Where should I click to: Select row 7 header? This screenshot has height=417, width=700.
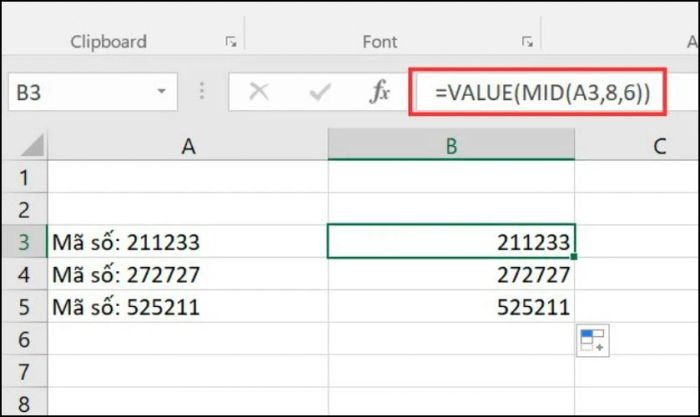[x=24, y=371]
